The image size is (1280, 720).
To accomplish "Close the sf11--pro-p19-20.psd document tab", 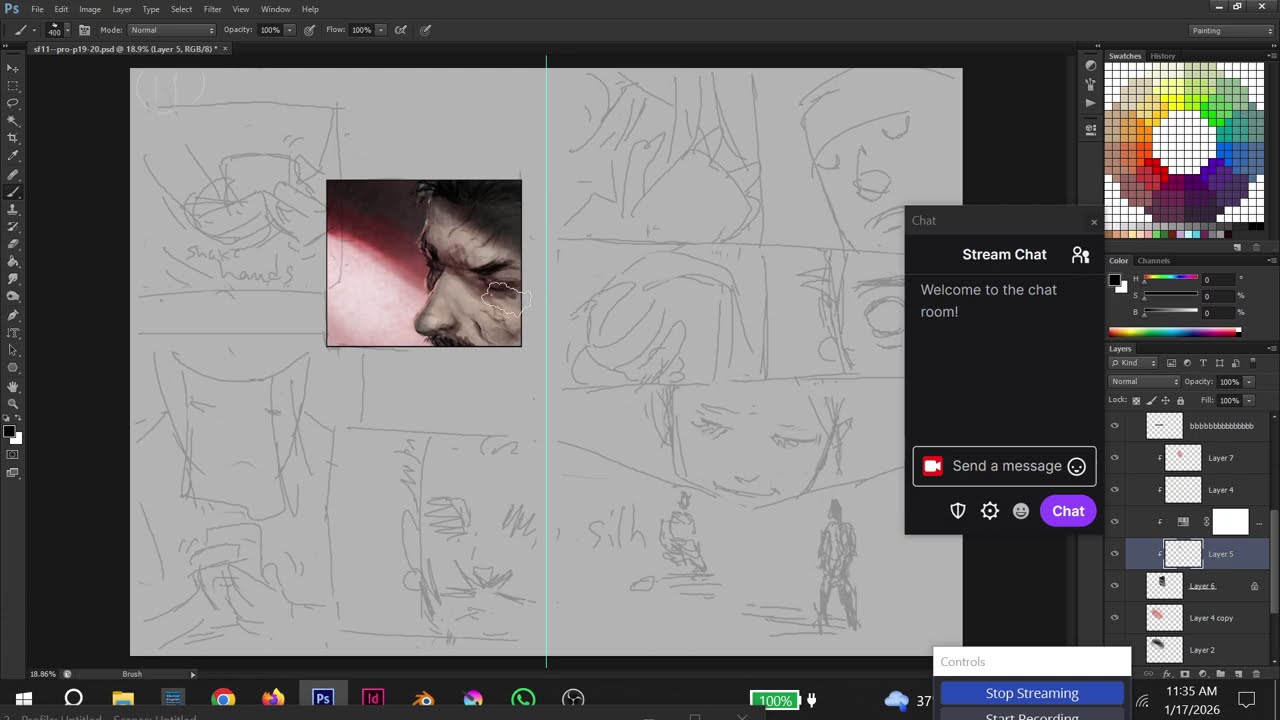I will tap(225, 48).
